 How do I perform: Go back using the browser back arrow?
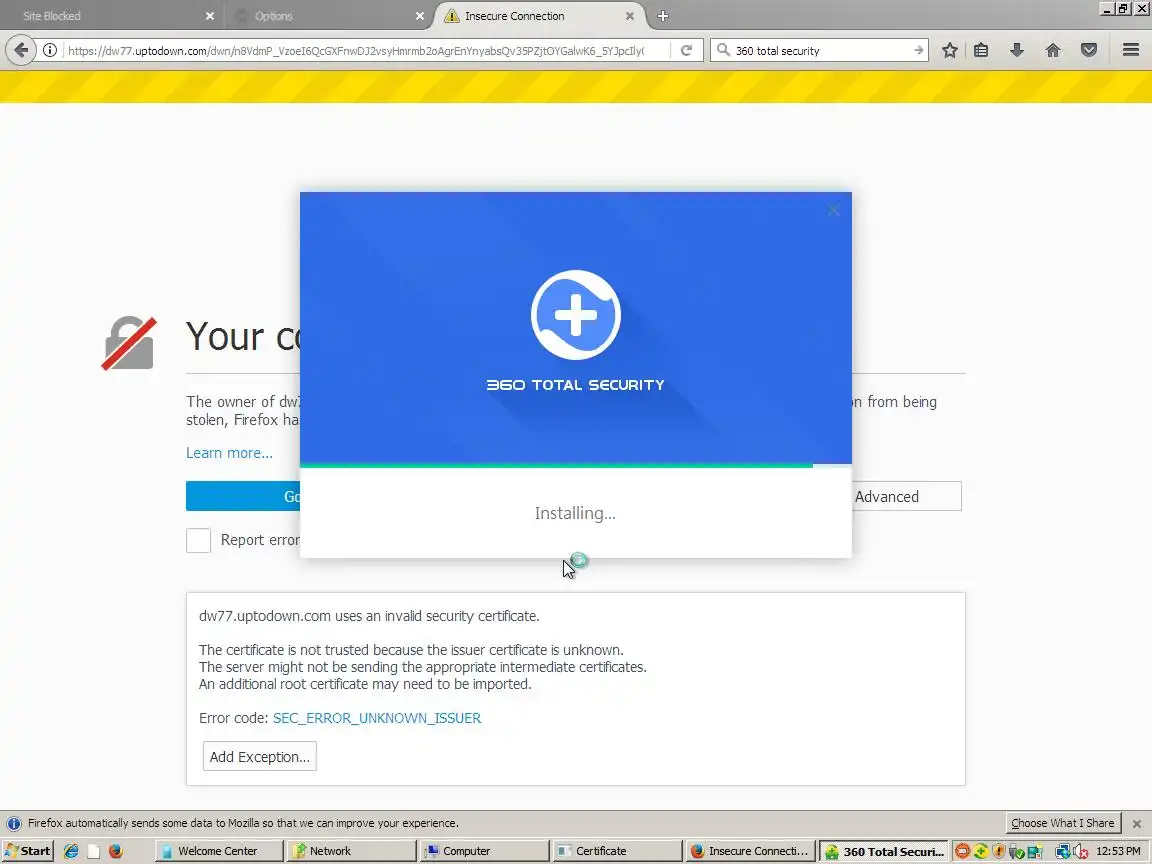tap(21, 50)
